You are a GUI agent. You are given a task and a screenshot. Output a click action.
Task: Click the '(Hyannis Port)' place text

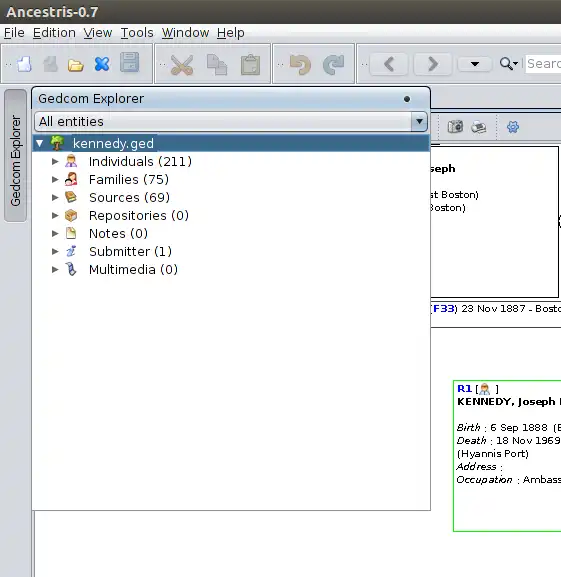493,454
